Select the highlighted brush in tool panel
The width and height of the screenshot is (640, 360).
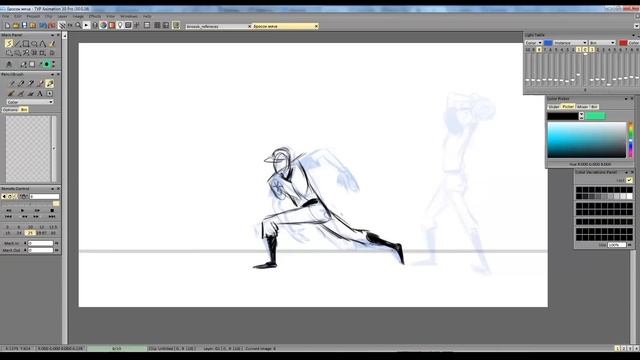(49, 84)
